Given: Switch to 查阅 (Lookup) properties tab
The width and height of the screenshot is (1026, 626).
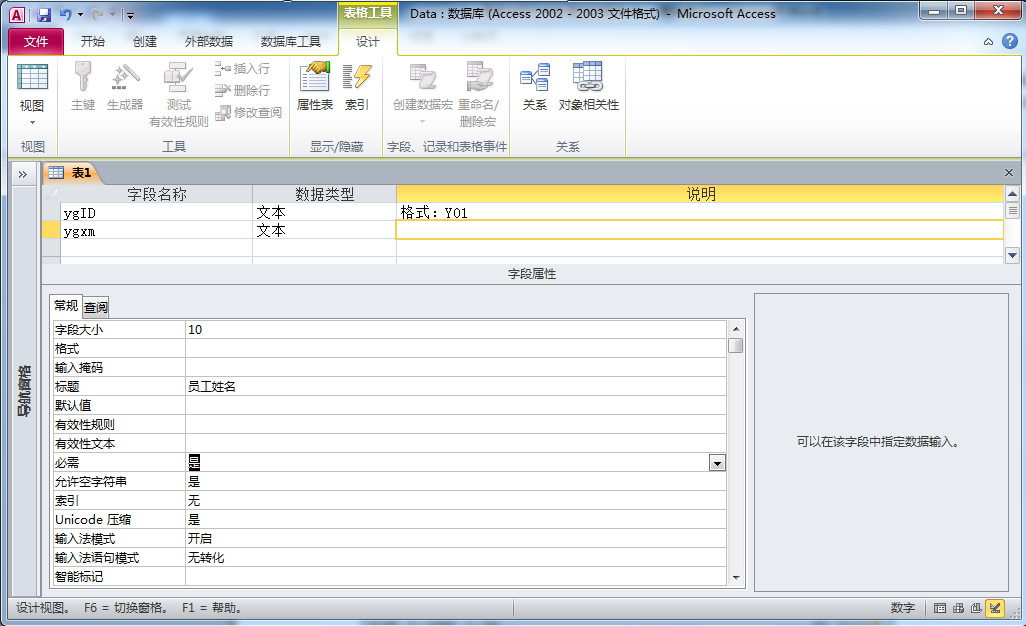Looking at the screenshot, I should [x=96, y=307].
